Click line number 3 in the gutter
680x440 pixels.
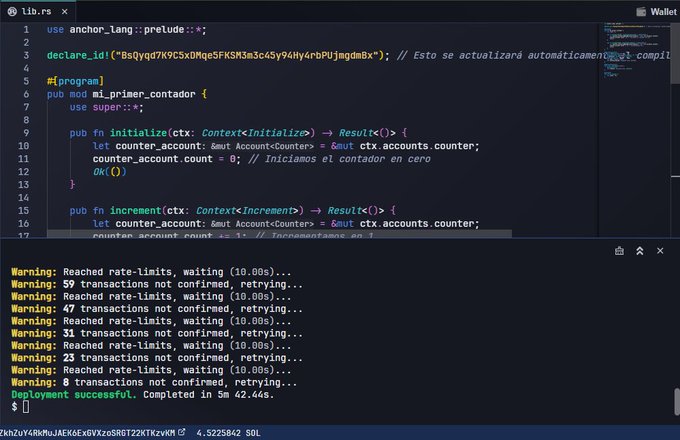(x=26, y=55)
